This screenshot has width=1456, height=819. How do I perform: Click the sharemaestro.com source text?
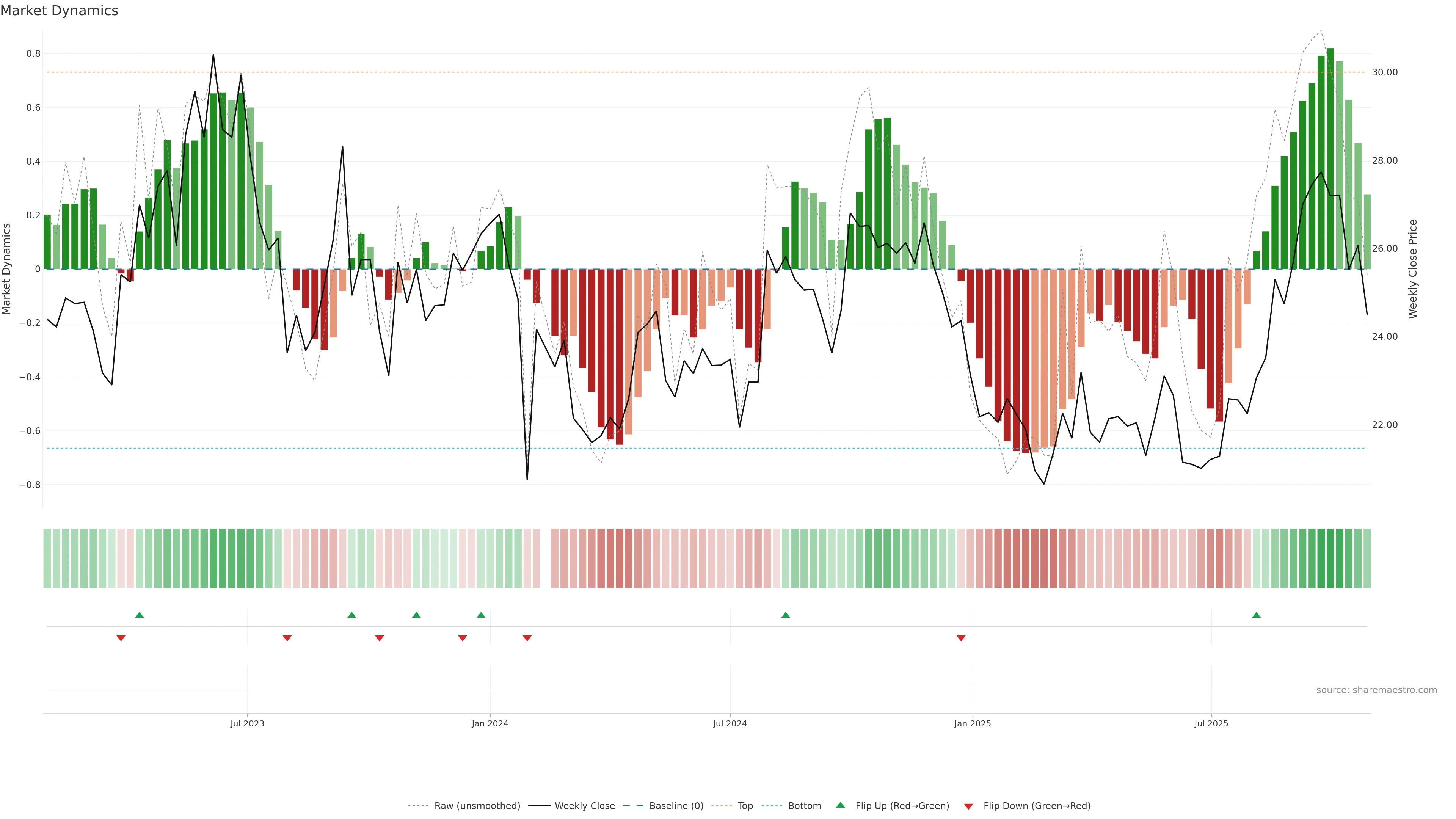point(1376,690)
